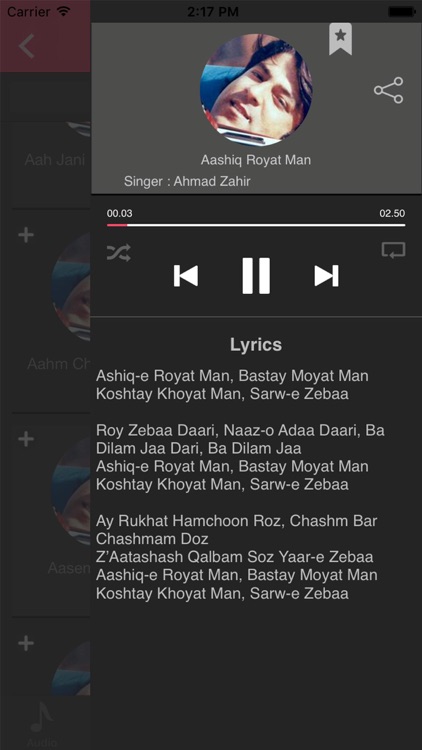Image resolution: width=422 pixels, height=750 pixels.
Task: Open the share icon
Action: 389,90
